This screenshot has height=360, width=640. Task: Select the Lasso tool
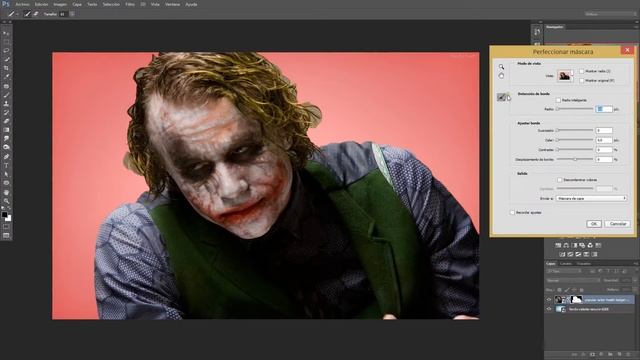click(x=6, y=51)
